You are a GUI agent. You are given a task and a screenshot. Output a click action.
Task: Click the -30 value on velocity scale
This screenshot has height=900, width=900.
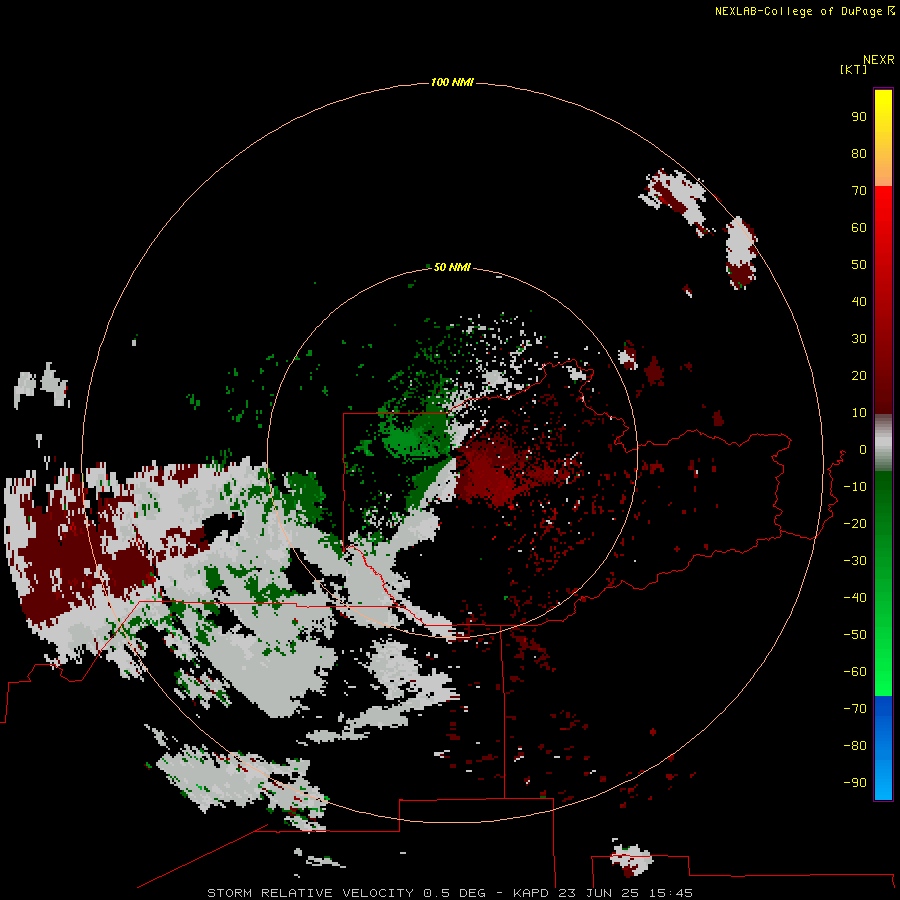point(855,561)
